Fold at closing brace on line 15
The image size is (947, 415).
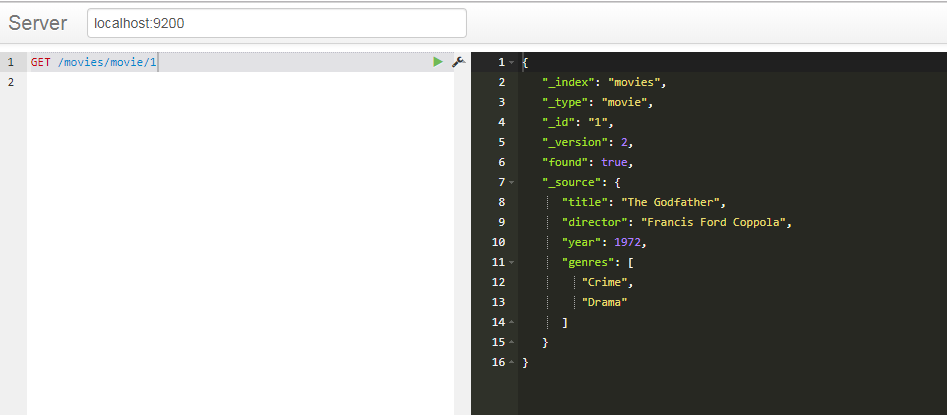coord(512,342)
